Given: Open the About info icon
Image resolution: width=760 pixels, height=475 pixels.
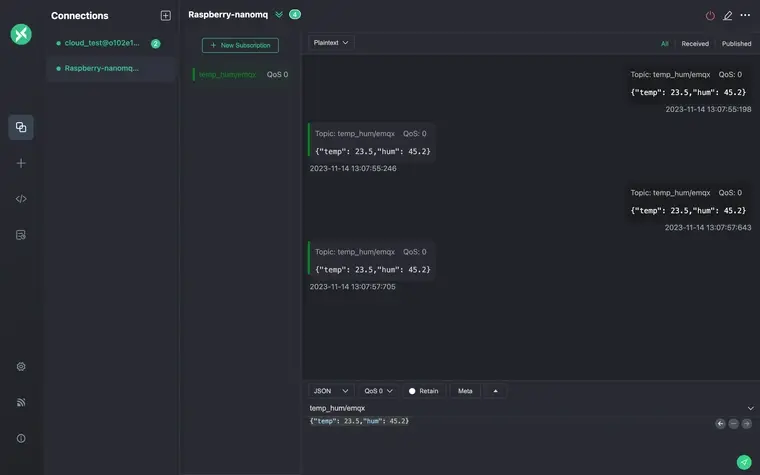Looking at the screenshot, I should pos(21,438).
